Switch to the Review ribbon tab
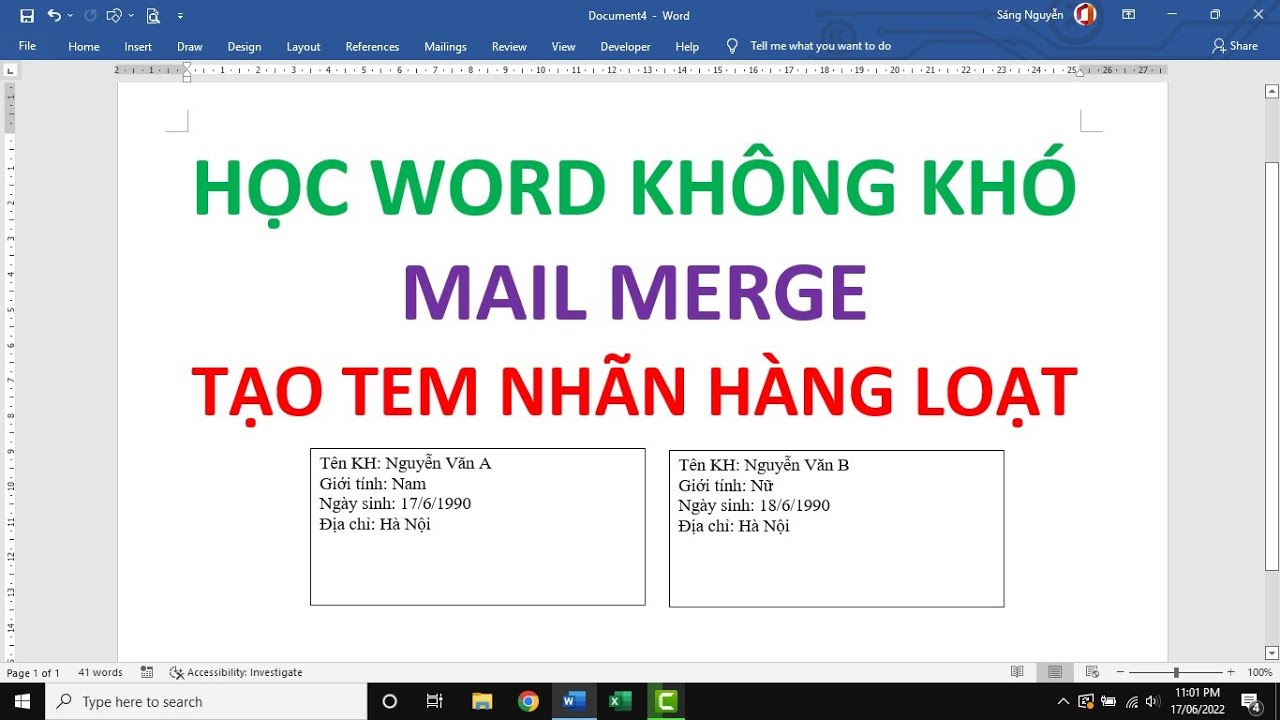This screenshot has width=1280, height=720. coord(509,46)
